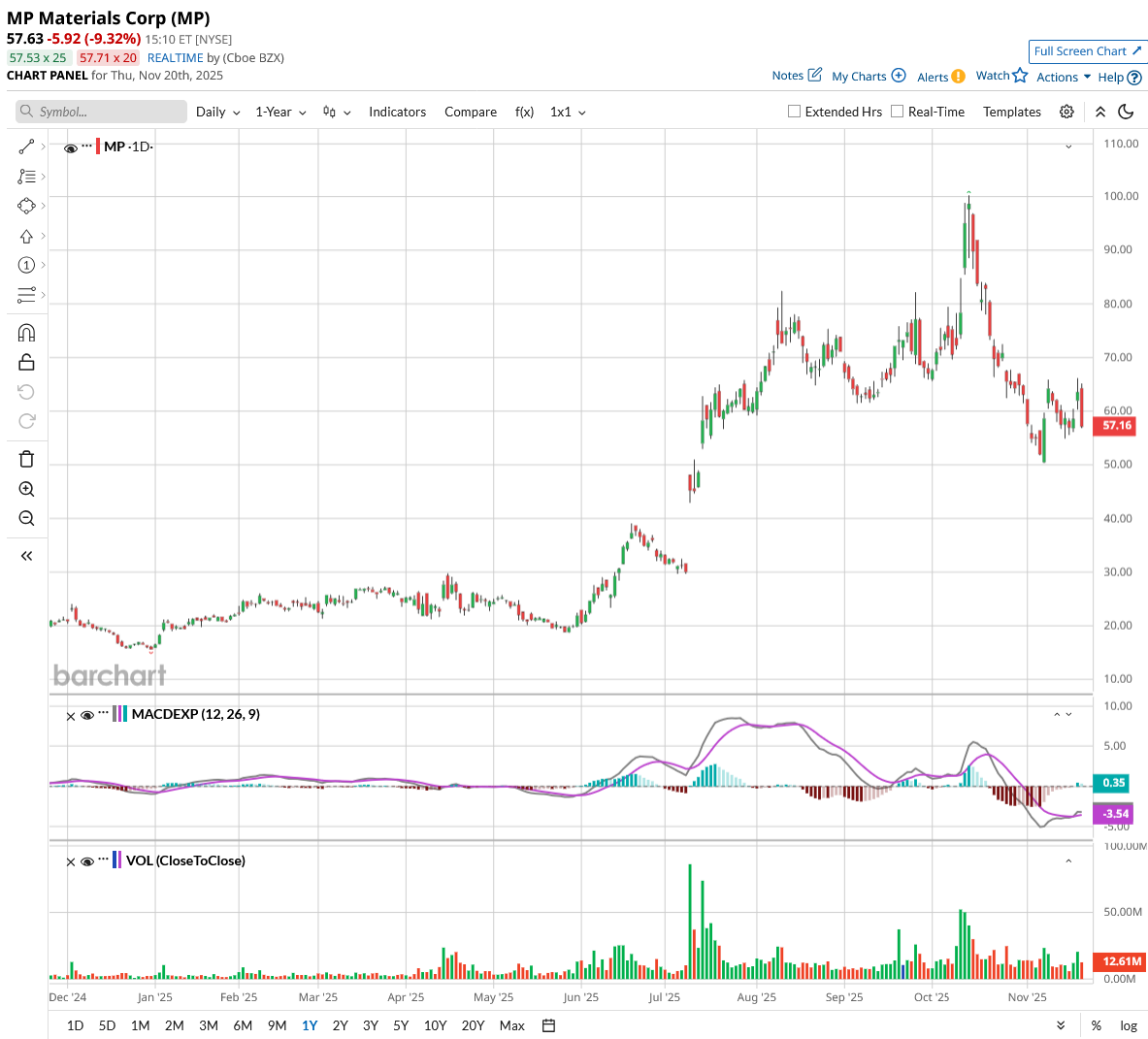The width and height of the screenshot is (1148, 1039).
Task: Hide the VOL indicator eye icon
Action: click(x=87, y=861)
